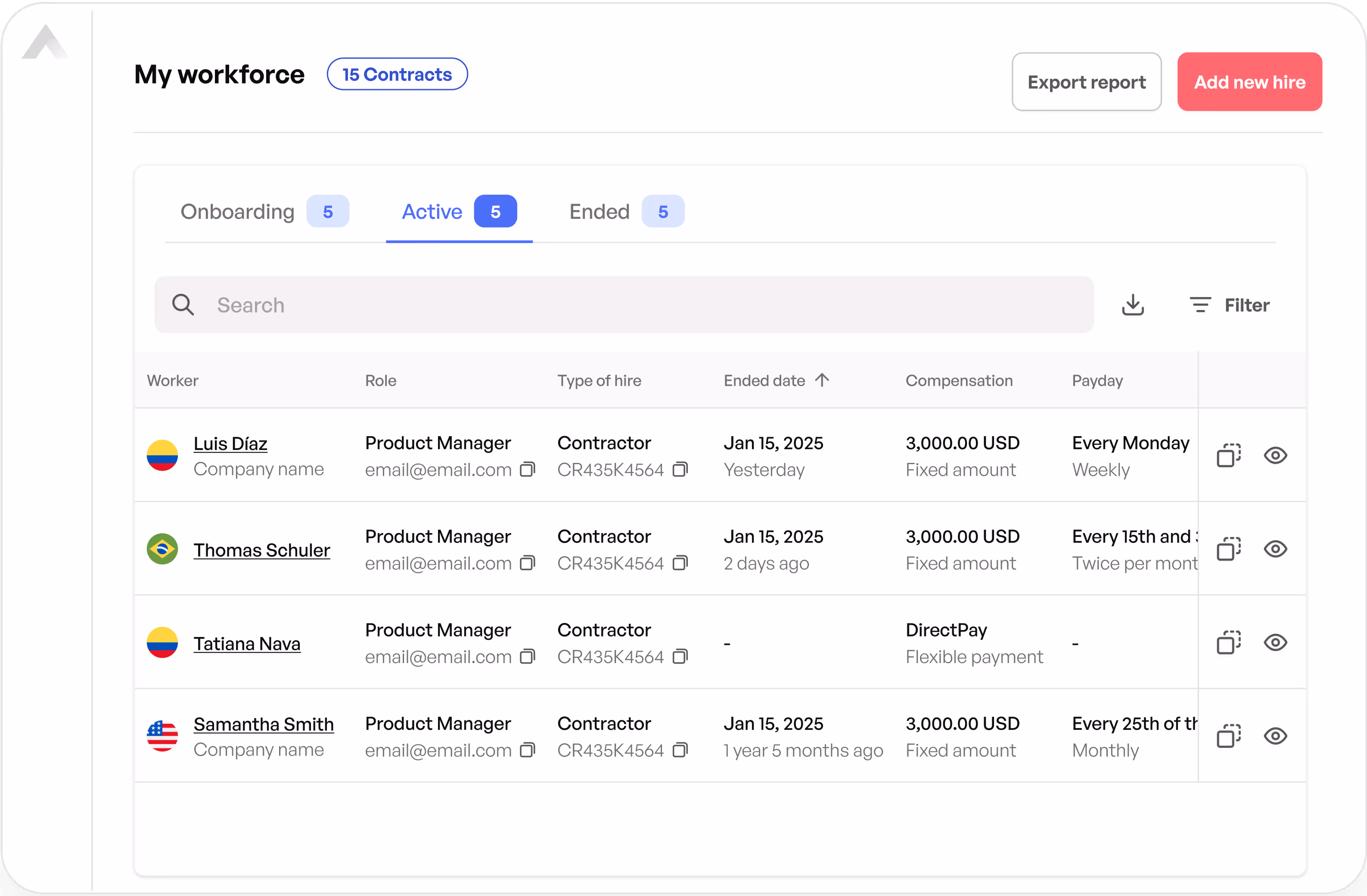
Task: Click the Add new hire button
Action: 1250,81
